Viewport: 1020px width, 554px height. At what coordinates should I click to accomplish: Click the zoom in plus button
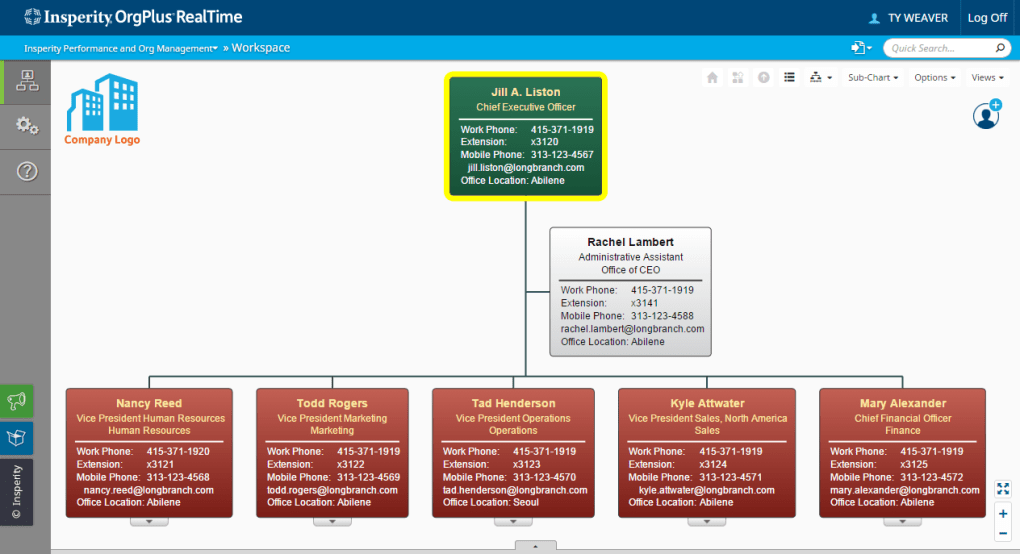click(x=1003, y=513)
